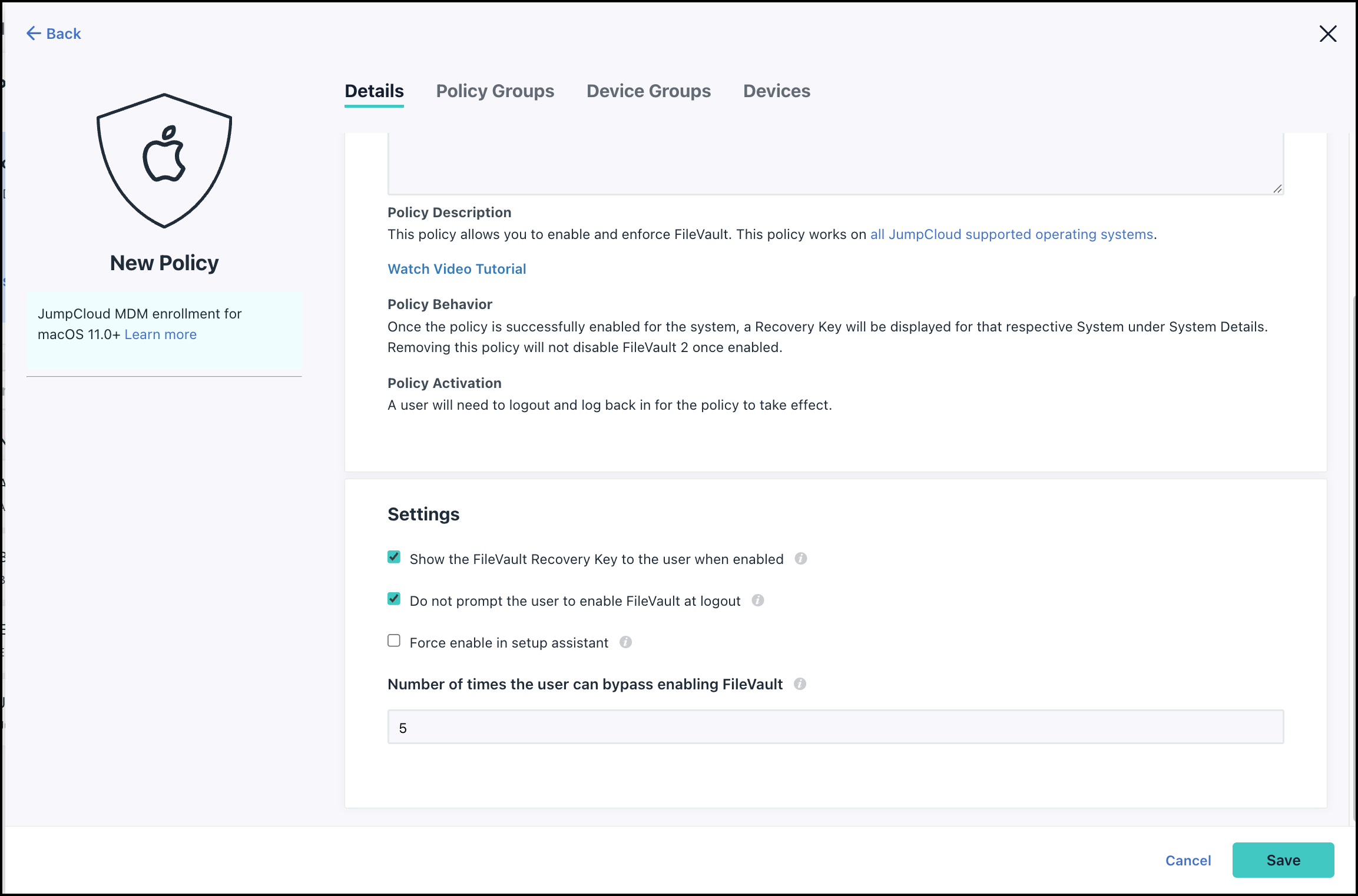Open Watch Video Tutorial link
The image size is (1358, 896).
pyautogui.click(x=456, y=269)
